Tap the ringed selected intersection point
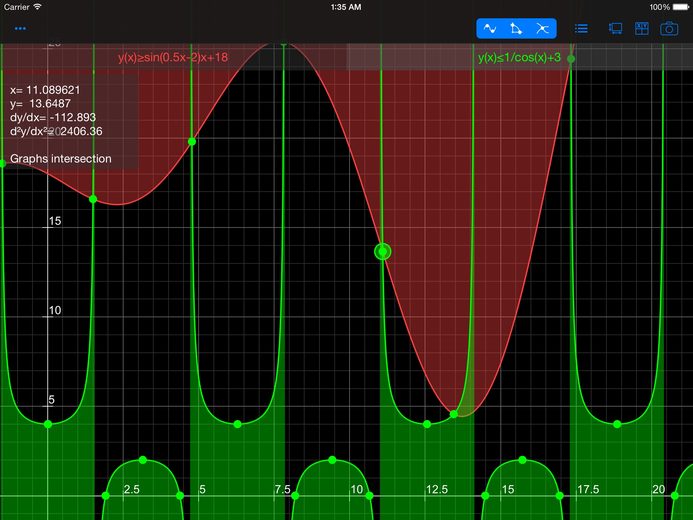This screenshot has height=520, width=693. point(383,252)
